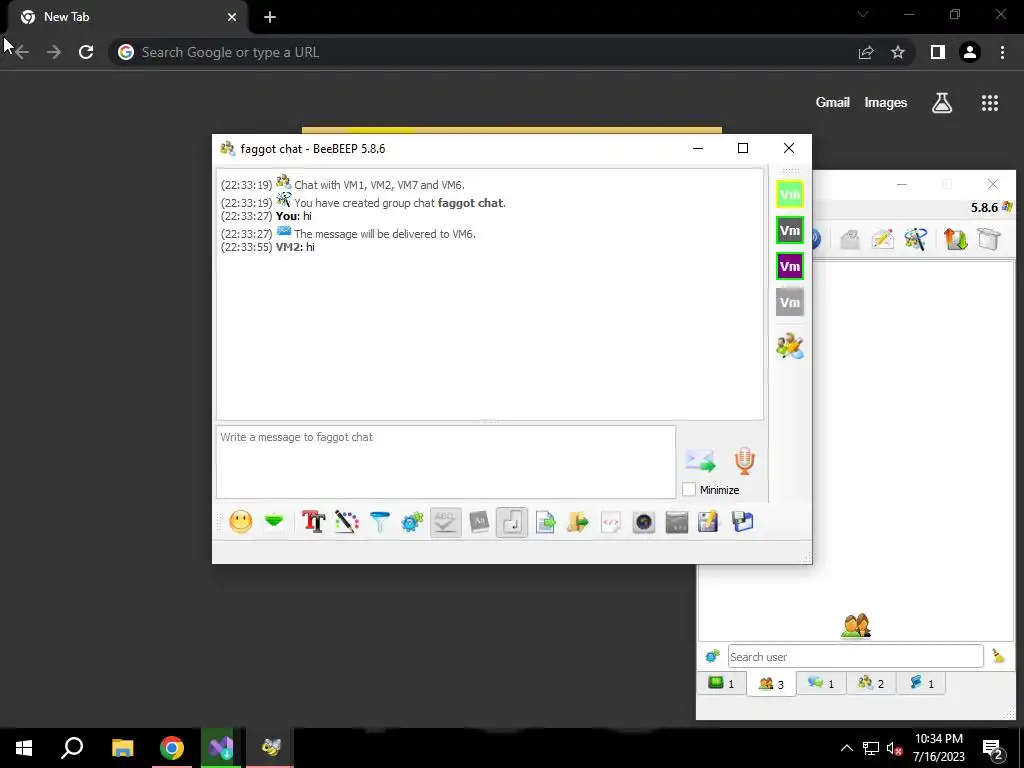Select offline gray Vm member avatar
The height and width of the screenshot is (768, 1024).
[790, 302]
